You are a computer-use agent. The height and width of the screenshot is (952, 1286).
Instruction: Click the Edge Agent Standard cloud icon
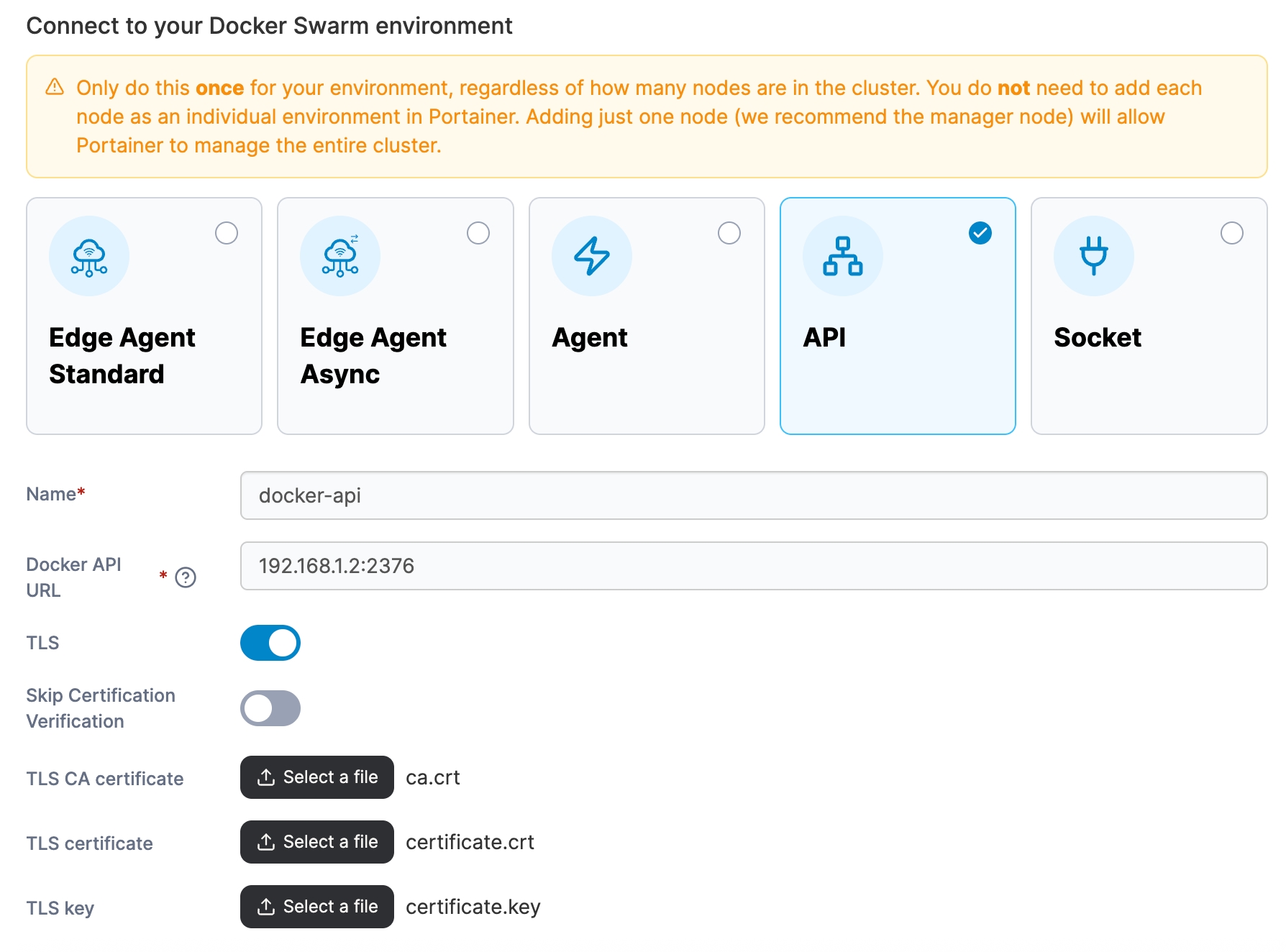(x=89, y=257)
